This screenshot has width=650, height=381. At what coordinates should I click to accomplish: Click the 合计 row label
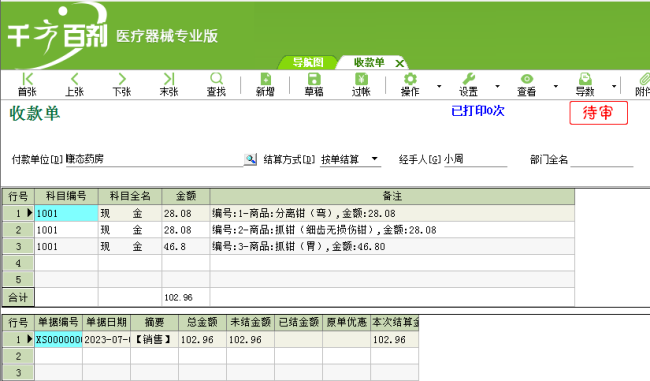pos(18,297)
